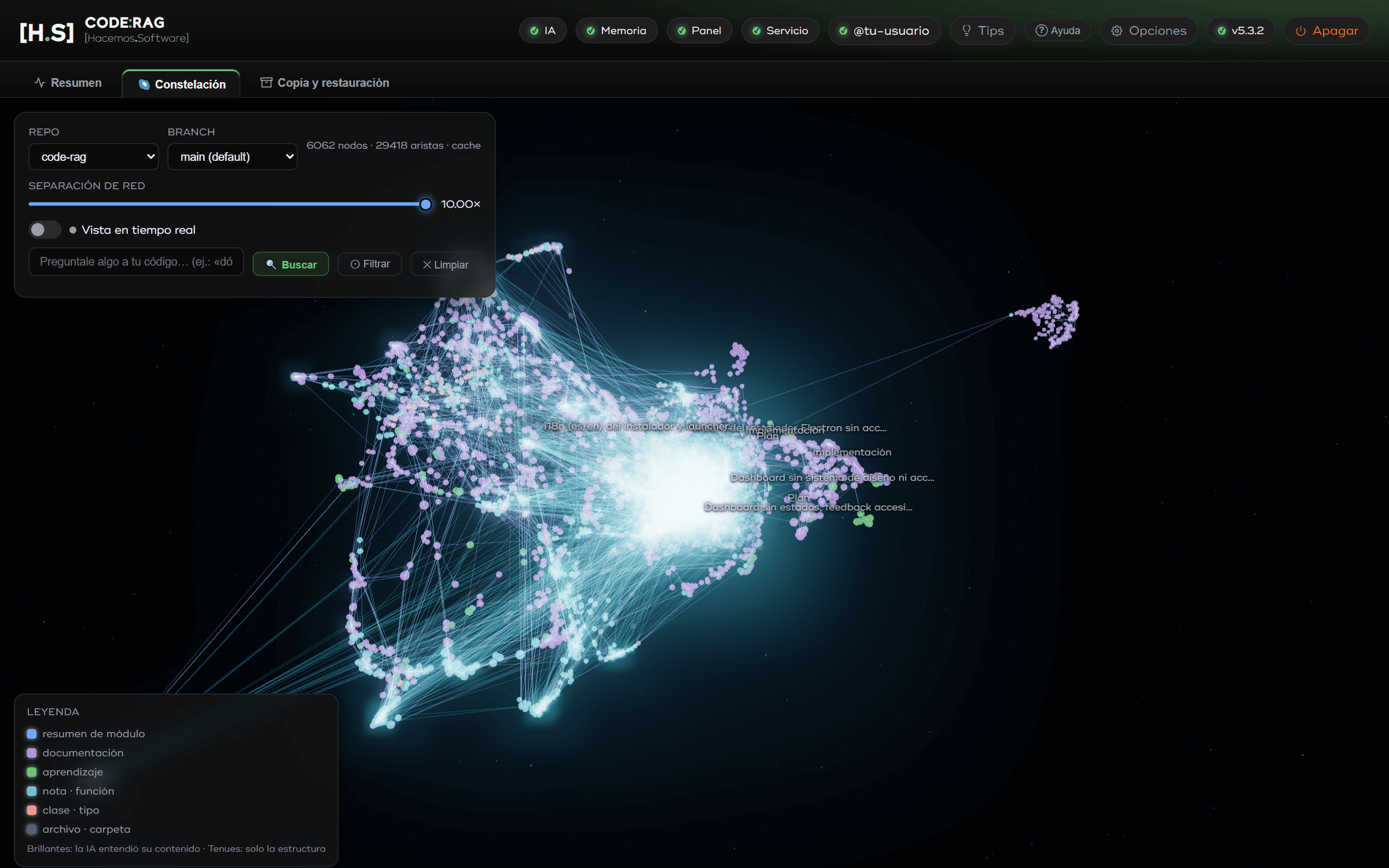
Task: Click the @tu-usuario check icon
Action: (x=843, y=31)
